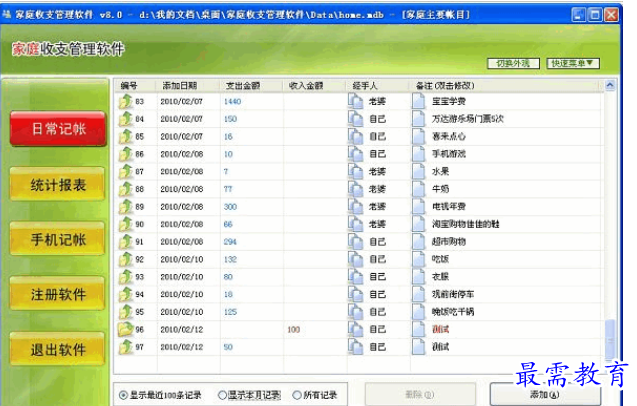
Task: Open 注册软件 section
Action: coord(58,294)
